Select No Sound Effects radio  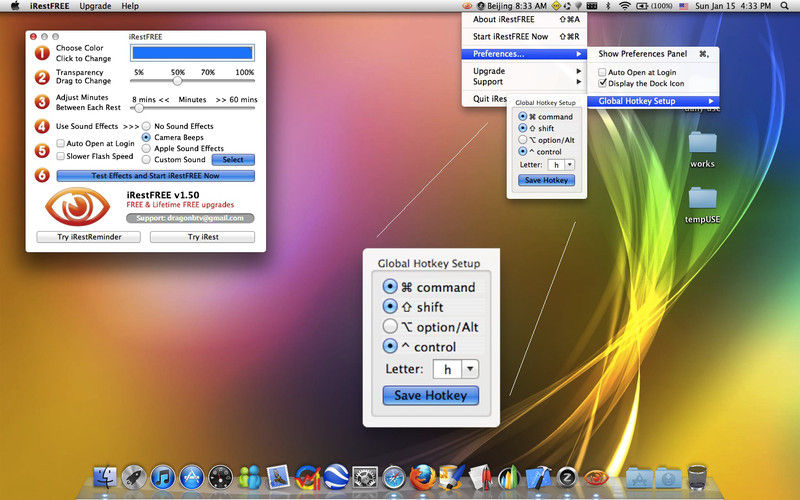(146, 126)
